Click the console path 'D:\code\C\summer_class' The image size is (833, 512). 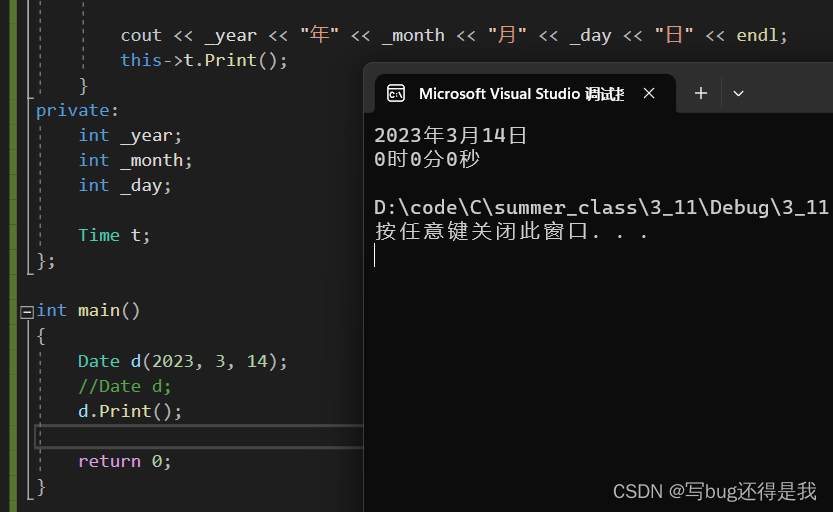tap(507, 208)
